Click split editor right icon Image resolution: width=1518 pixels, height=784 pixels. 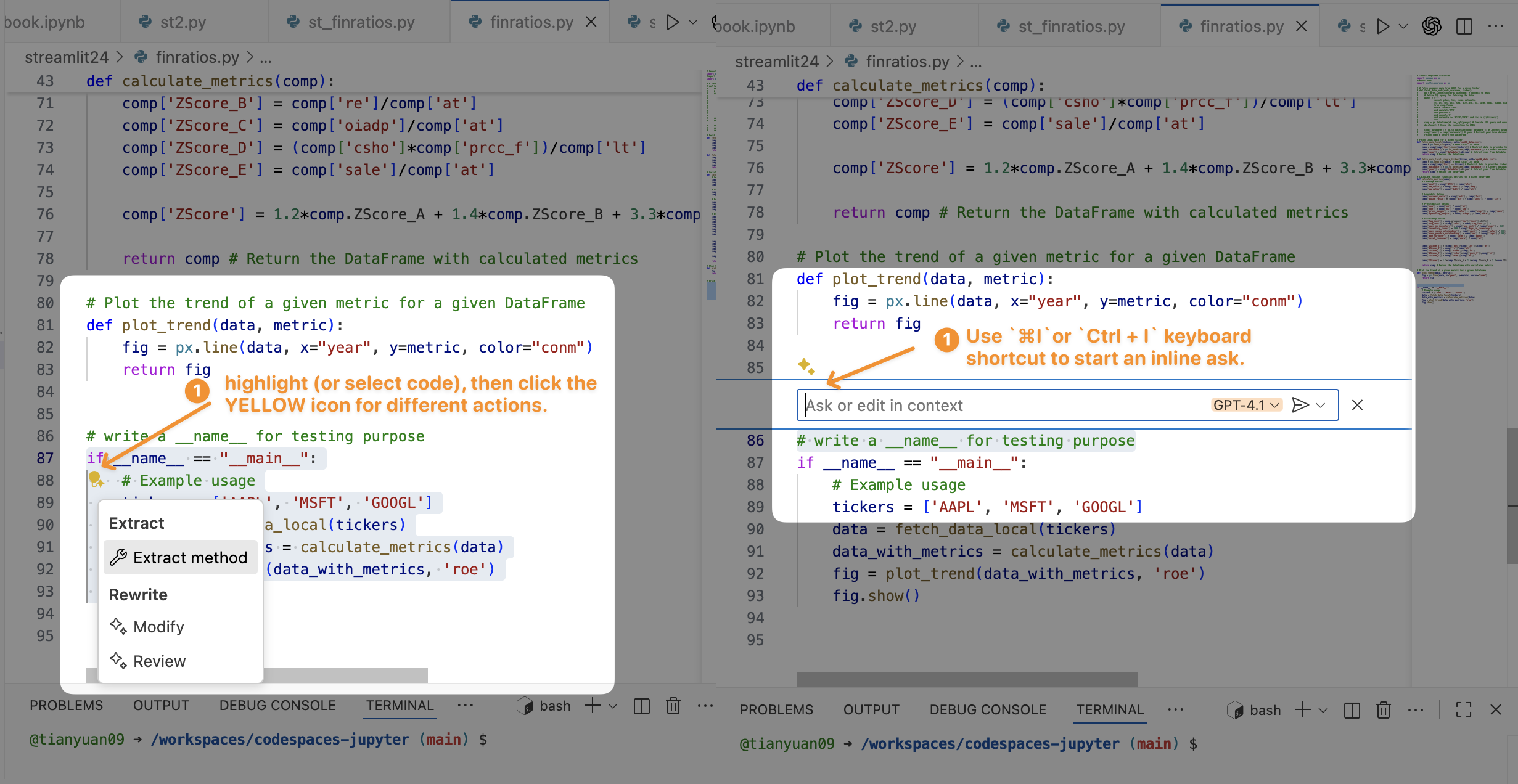click(1464, 27)
